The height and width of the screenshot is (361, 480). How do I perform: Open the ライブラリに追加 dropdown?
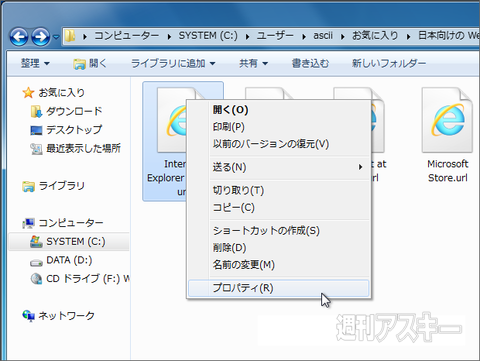tap(173, 63)
